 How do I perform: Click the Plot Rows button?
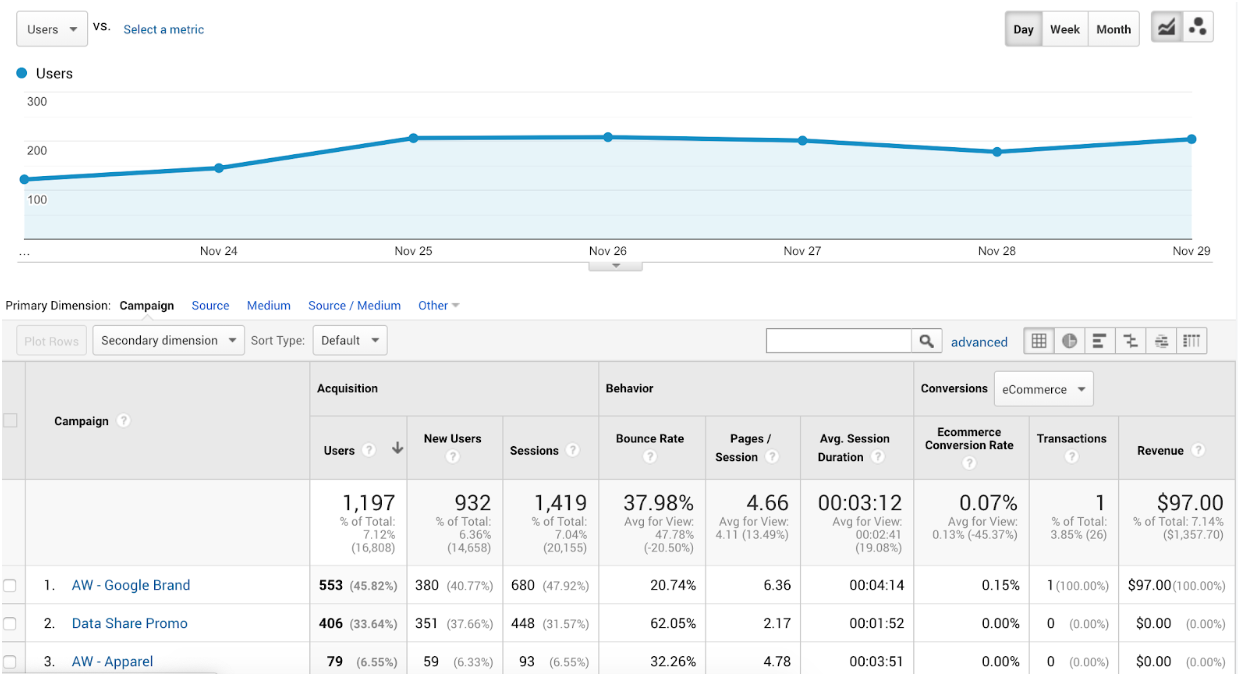pyautogui.click(x=51, y=341)
